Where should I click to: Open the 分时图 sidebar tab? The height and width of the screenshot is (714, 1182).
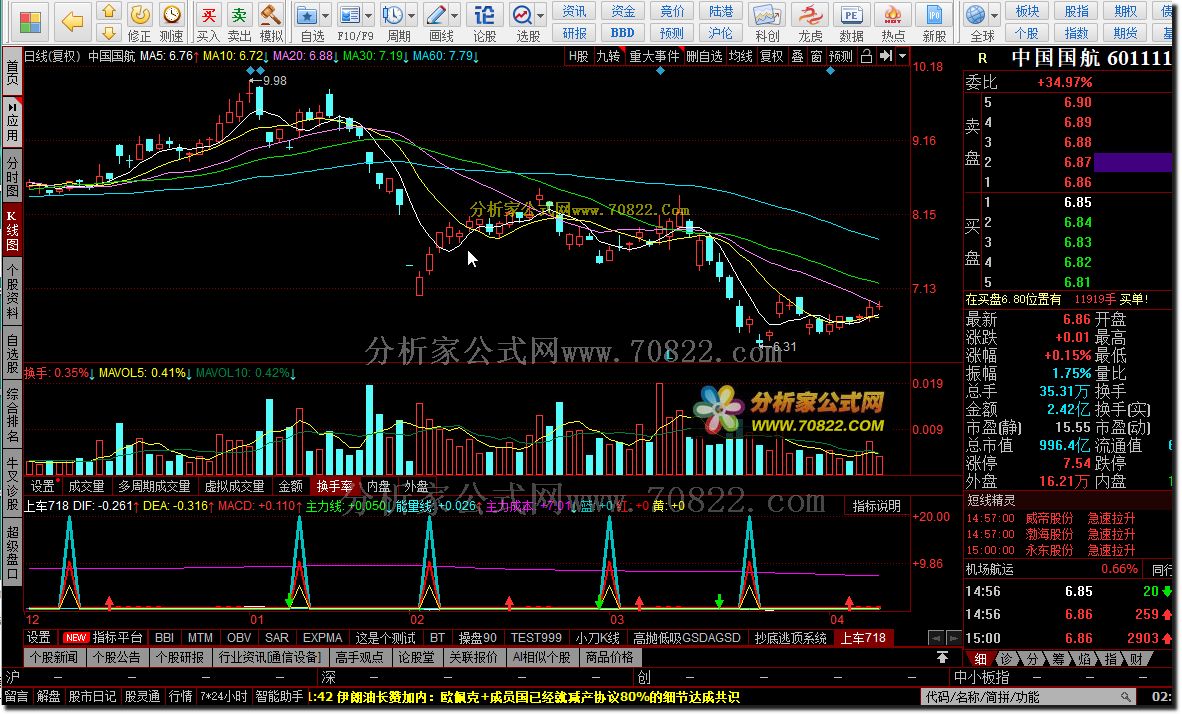coord(13,177)
